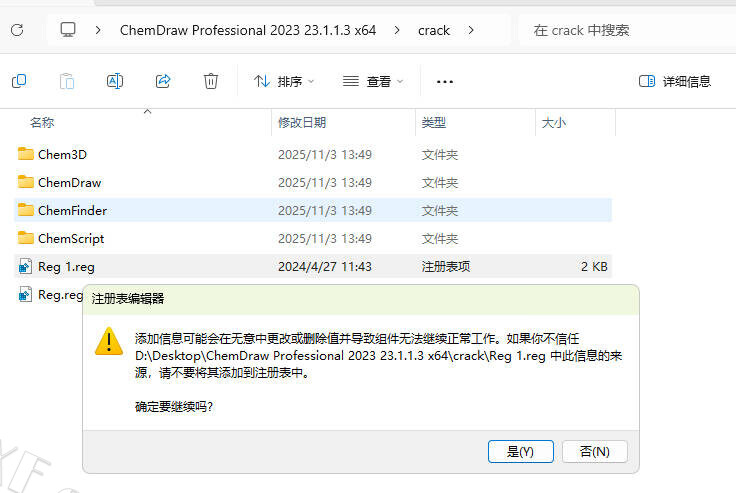
Task: Toggle the details pane (详细信息)
Action: point(675,81)
